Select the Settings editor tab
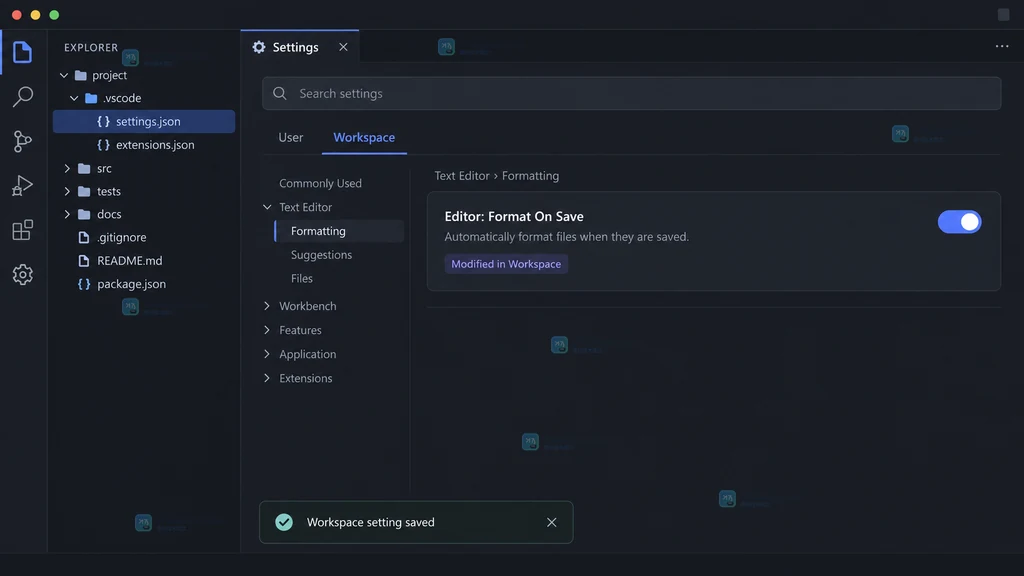 pyautogui.click(x=300, y=47)
